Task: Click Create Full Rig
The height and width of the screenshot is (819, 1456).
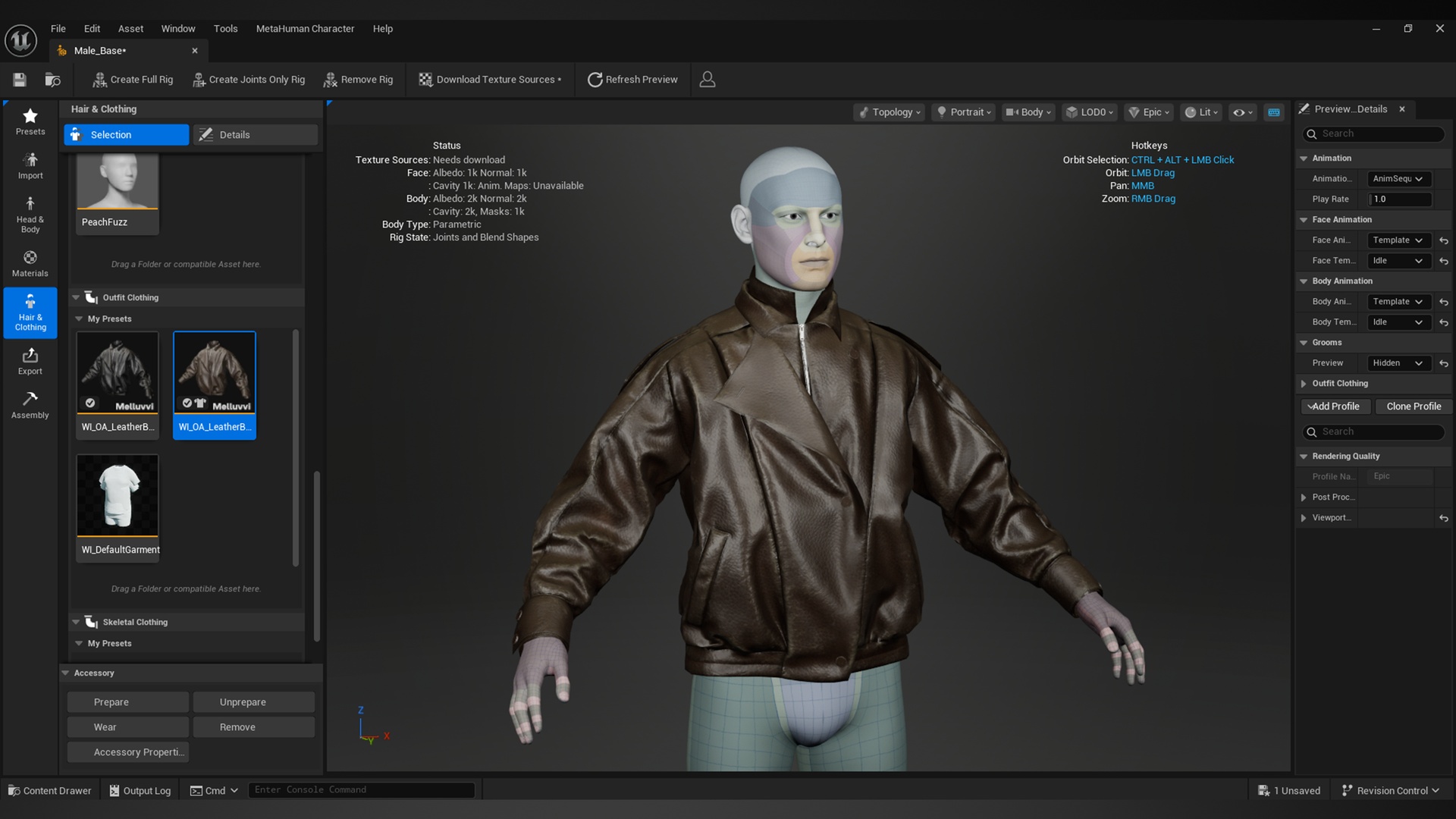Action: [x=133, y=80]
